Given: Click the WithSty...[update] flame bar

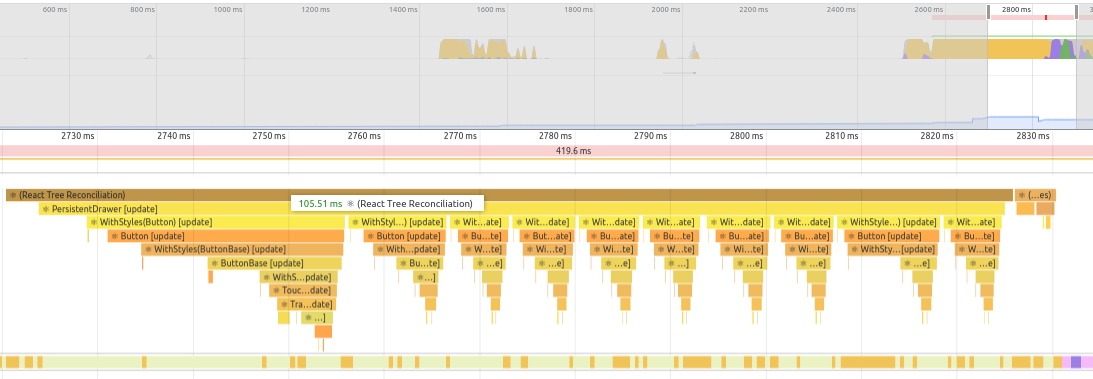Looking at the screenshot, I should 892,249.
